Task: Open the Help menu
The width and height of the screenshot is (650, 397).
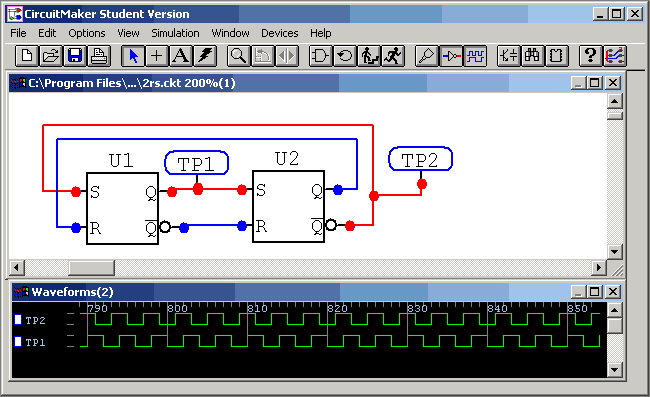Action: point(320,33)
